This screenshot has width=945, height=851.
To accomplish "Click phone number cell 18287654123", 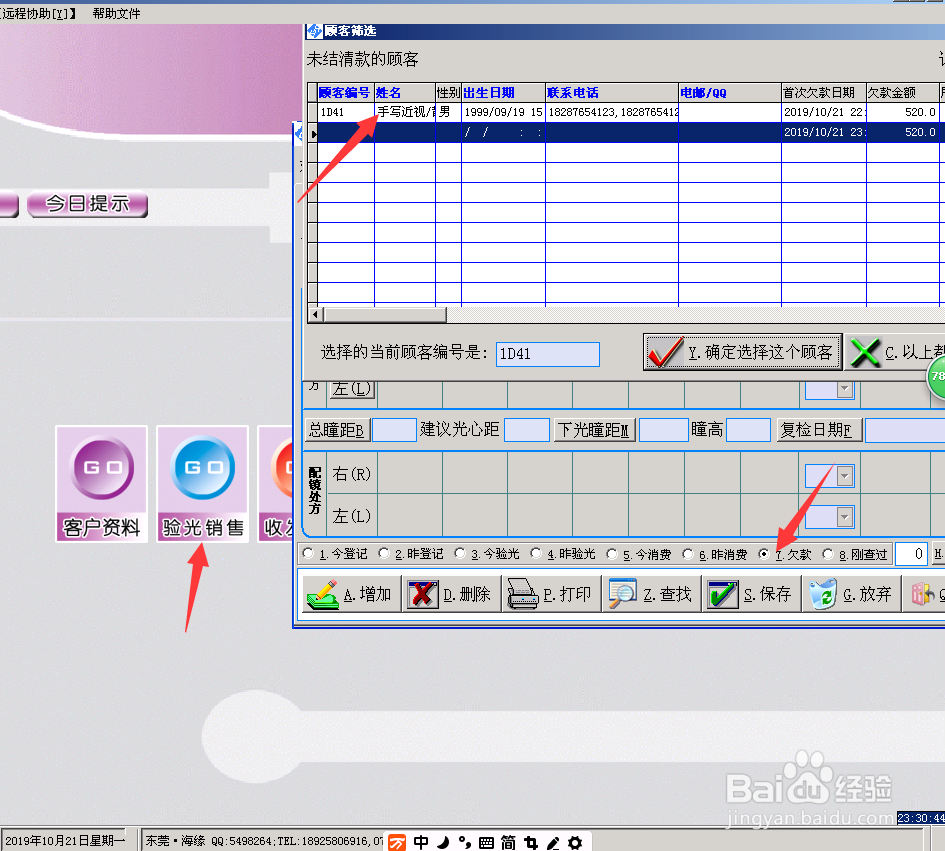I will pyautogui.click(x=612, y=112).
